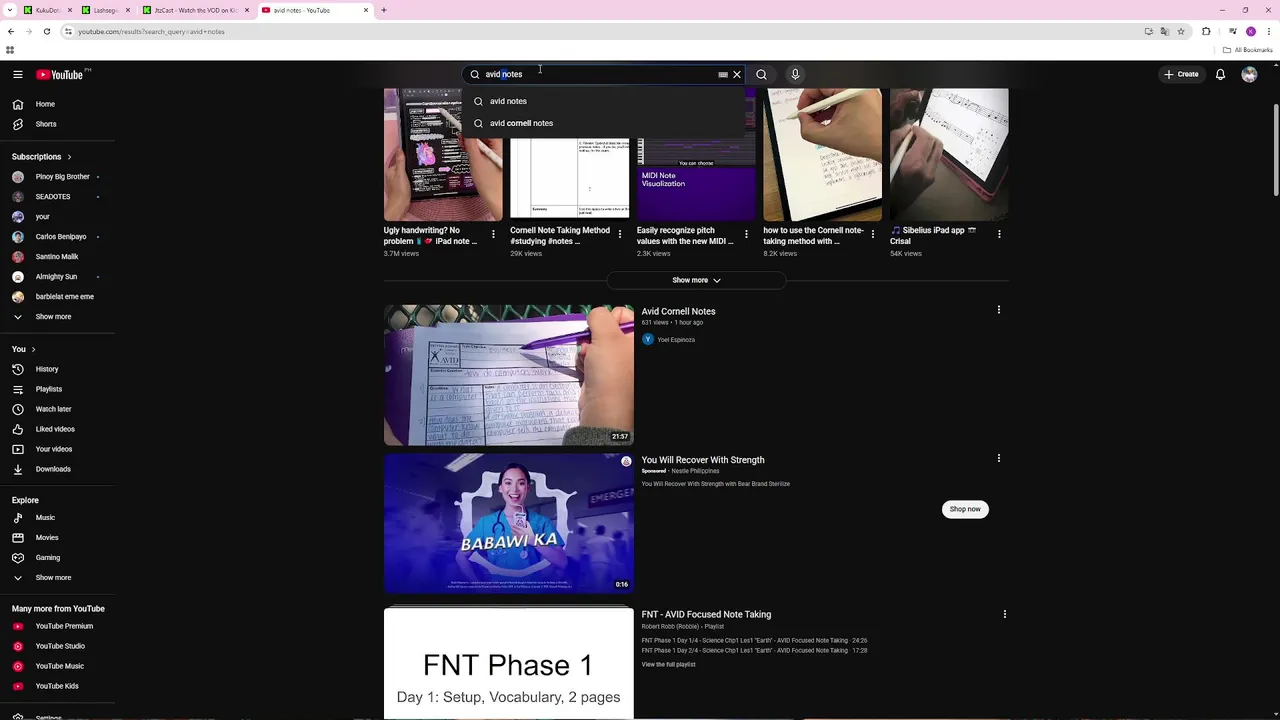Open the Subscriptions section header
This screenshot has width=1280, height=720.
(42, 157)
